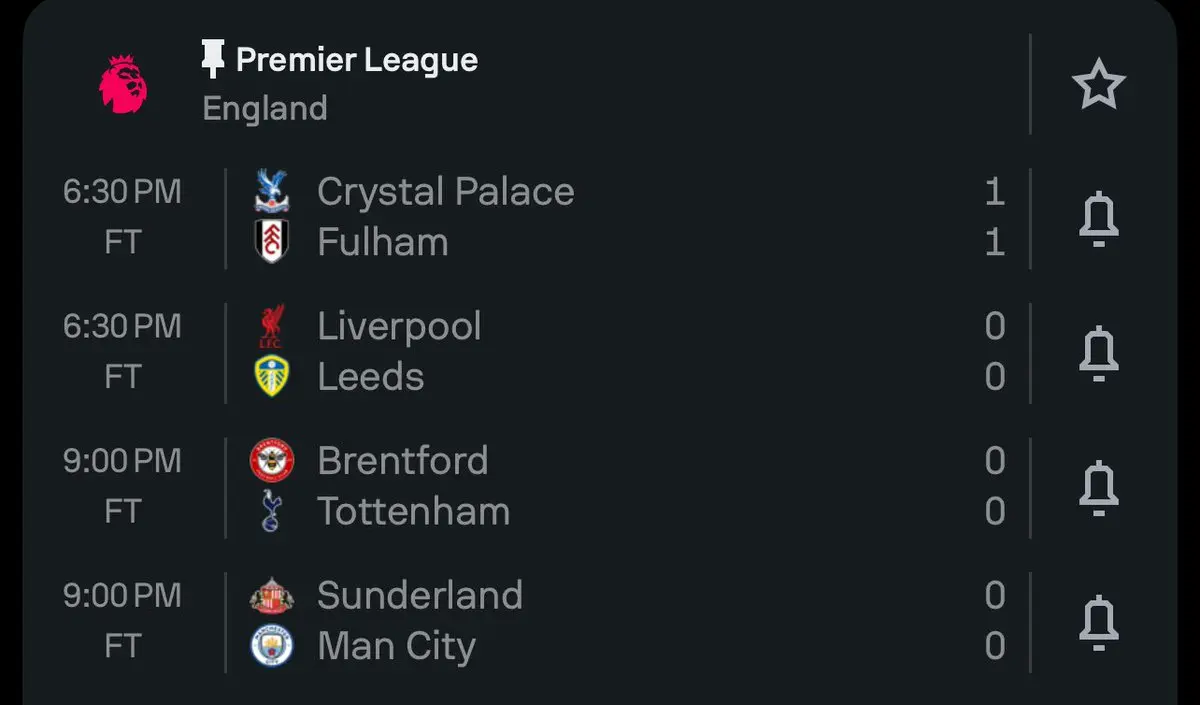Open the Crystal Palace team name
1200x705 pixels.
(x=445, y=192)
